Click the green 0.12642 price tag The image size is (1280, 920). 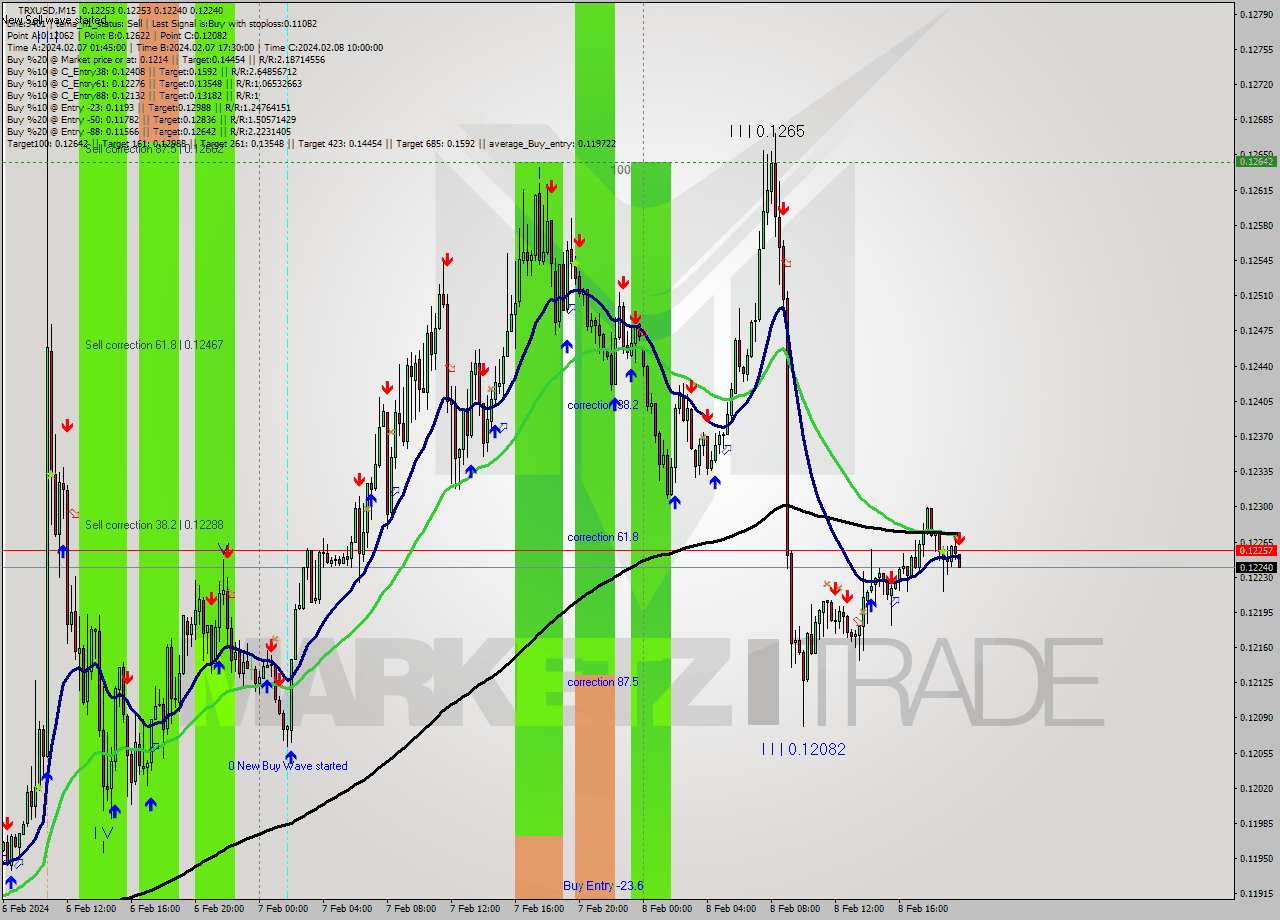coord(1256,161)
